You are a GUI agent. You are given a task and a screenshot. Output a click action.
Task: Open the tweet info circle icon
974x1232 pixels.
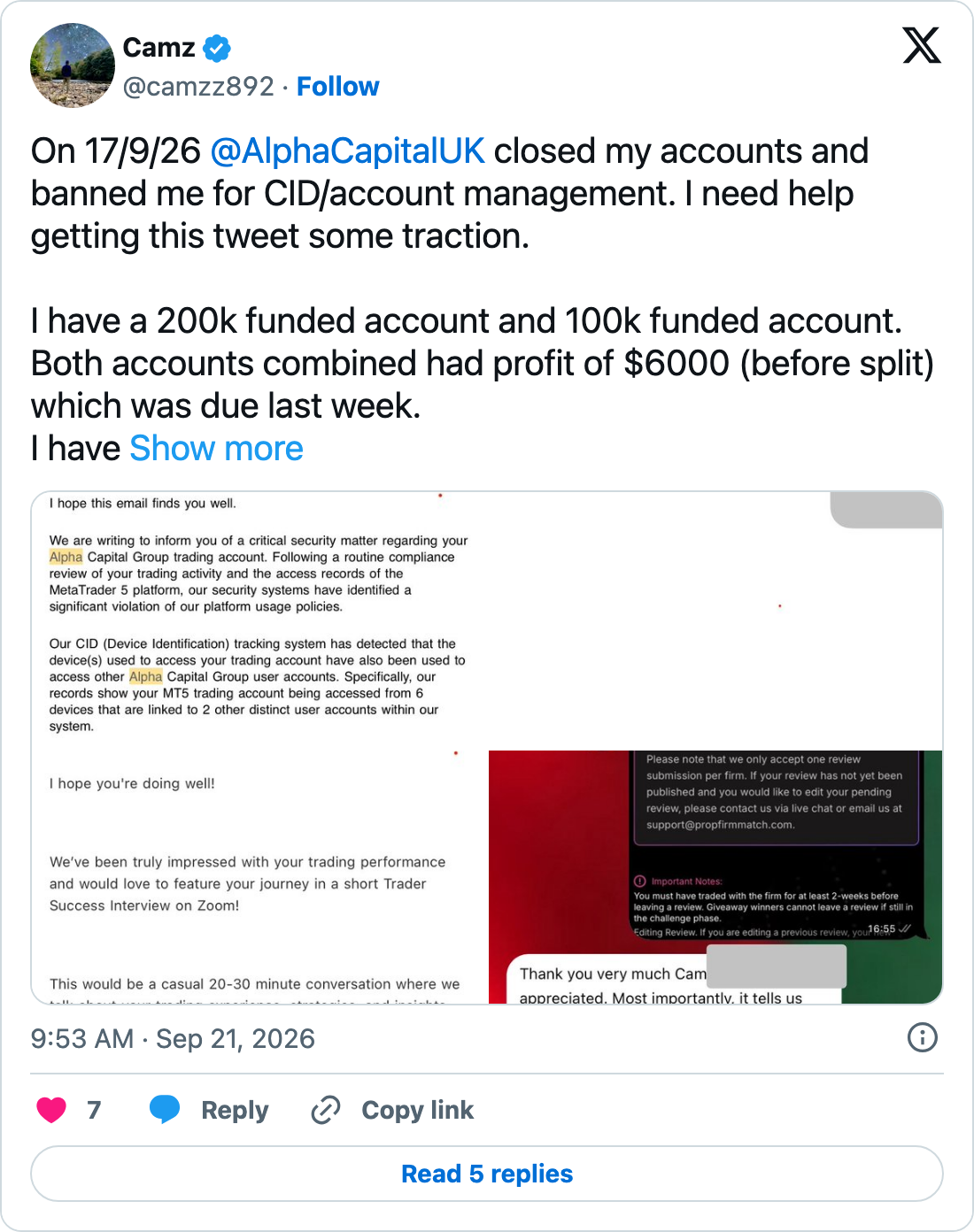tap(923, 1037)
